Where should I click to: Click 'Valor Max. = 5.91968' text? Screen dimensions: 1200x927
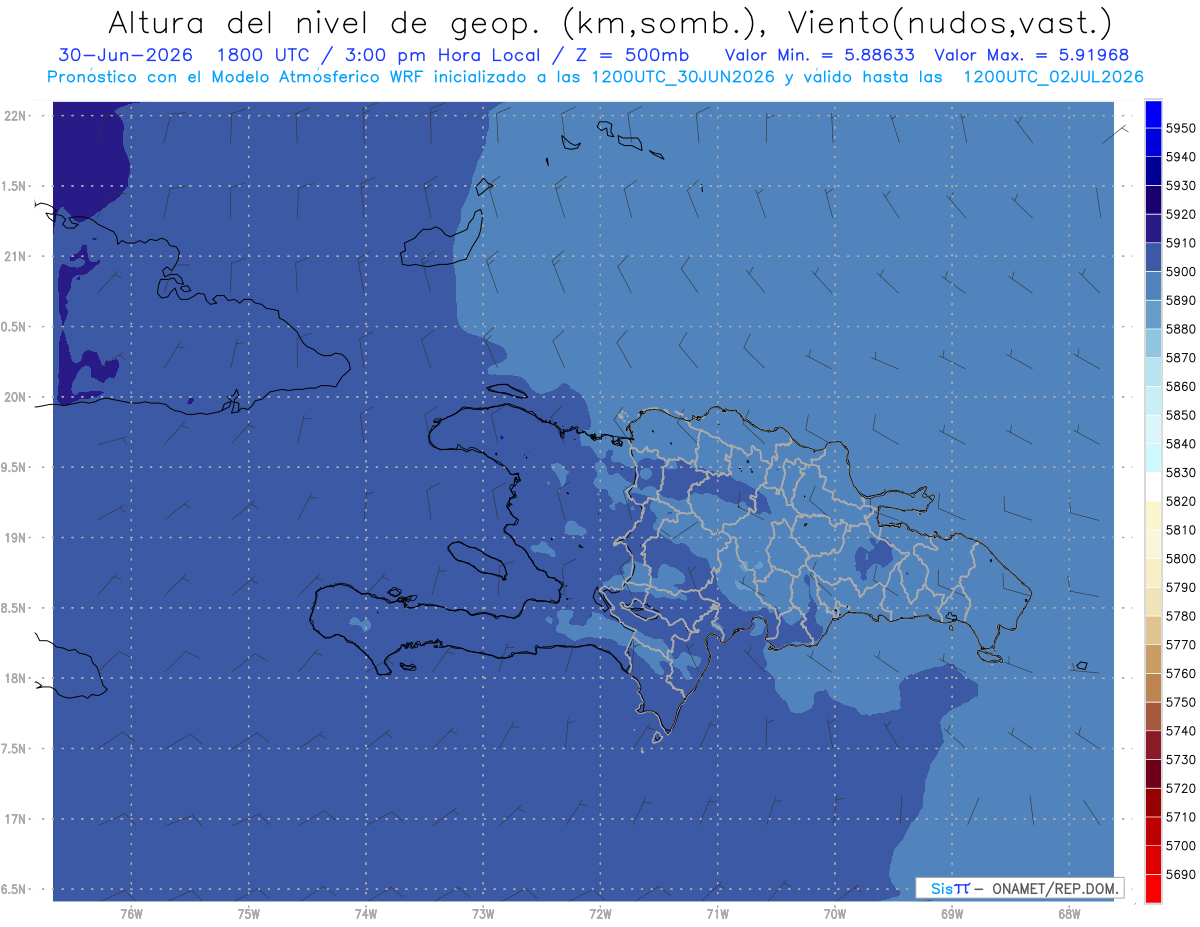click(x=1031, y=56)
